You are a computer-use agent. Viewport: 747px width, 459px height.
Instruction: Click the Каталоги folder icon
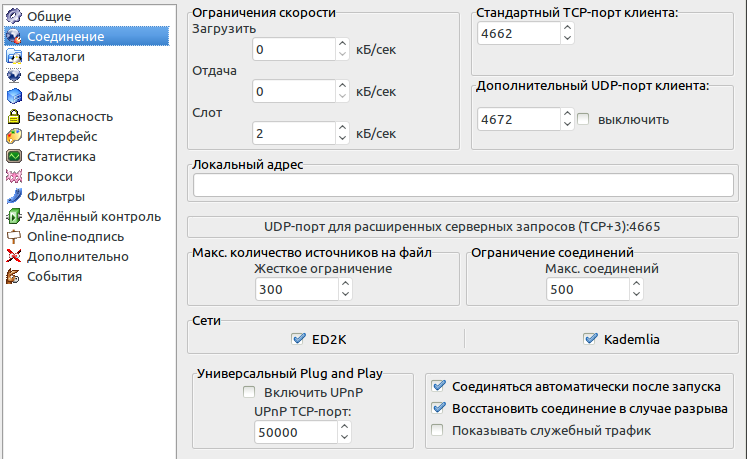tap(14, 56)
